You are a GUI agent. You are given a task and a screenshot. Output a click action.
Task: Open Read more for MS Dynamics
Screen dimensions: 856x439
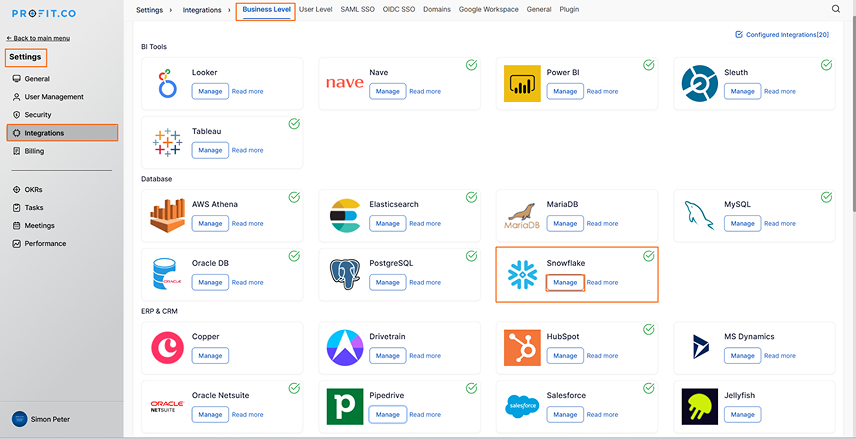(780, 355)
